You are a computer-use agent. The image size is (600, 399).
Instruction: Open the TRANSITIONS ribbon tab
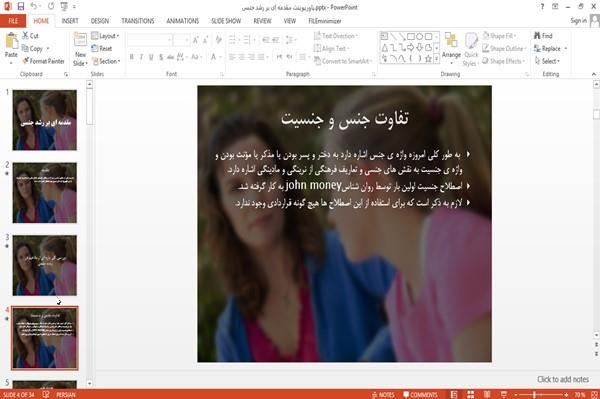[x=138, y=21]
